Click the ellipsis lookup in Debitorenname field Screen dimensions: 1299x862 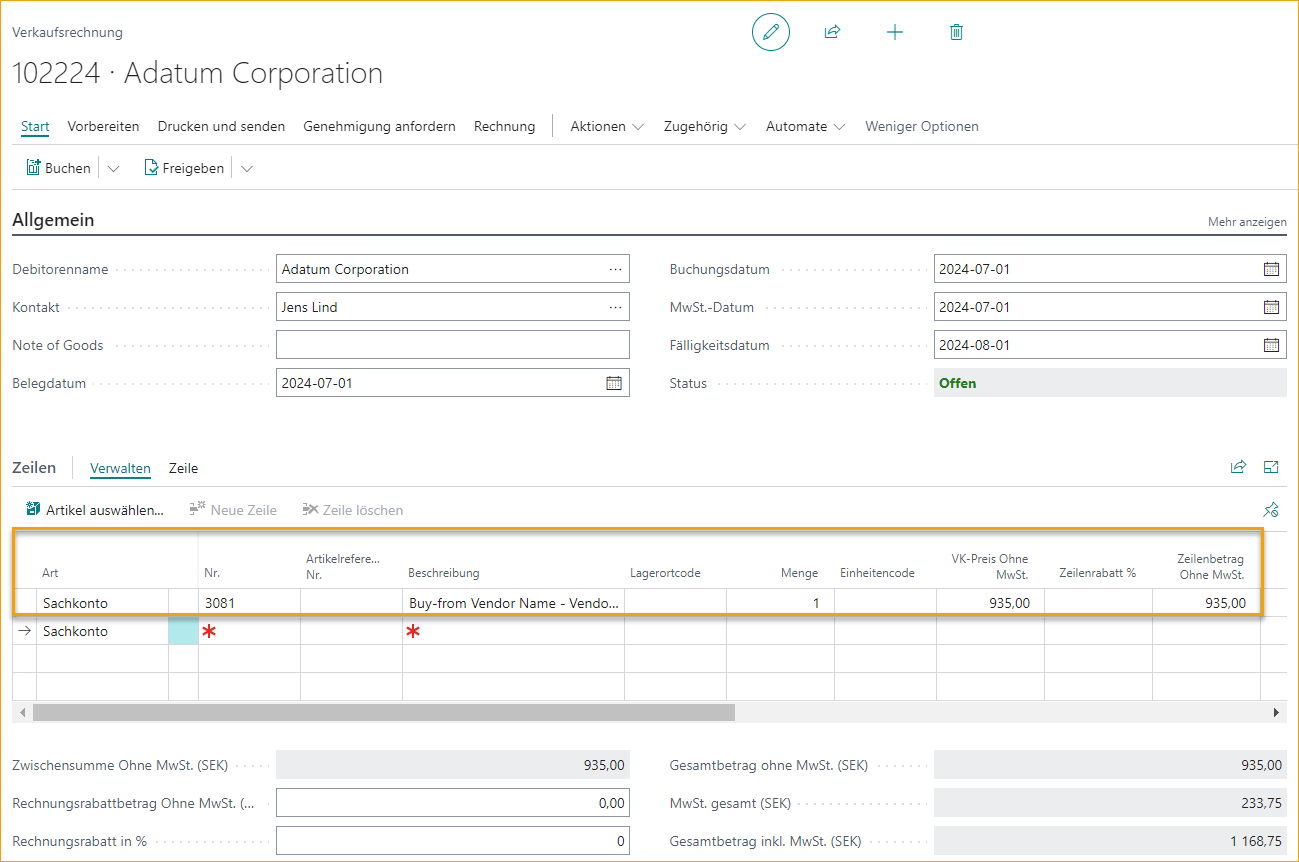615,269
